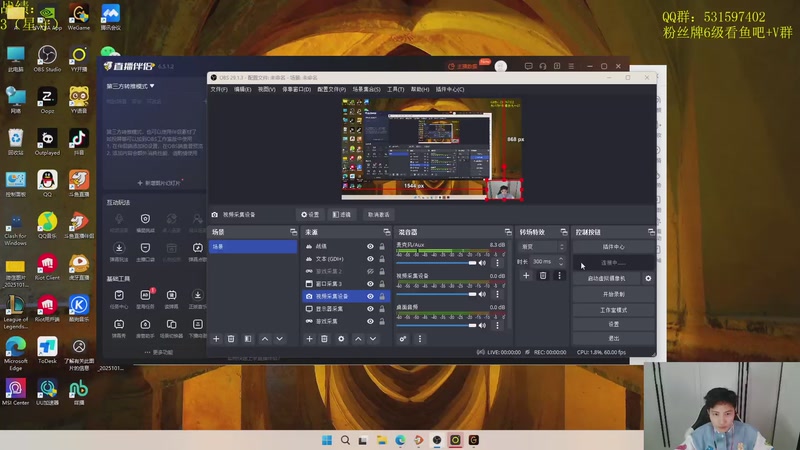Add a scene transition with plus icon
The image size is (800, 450).
526,276
